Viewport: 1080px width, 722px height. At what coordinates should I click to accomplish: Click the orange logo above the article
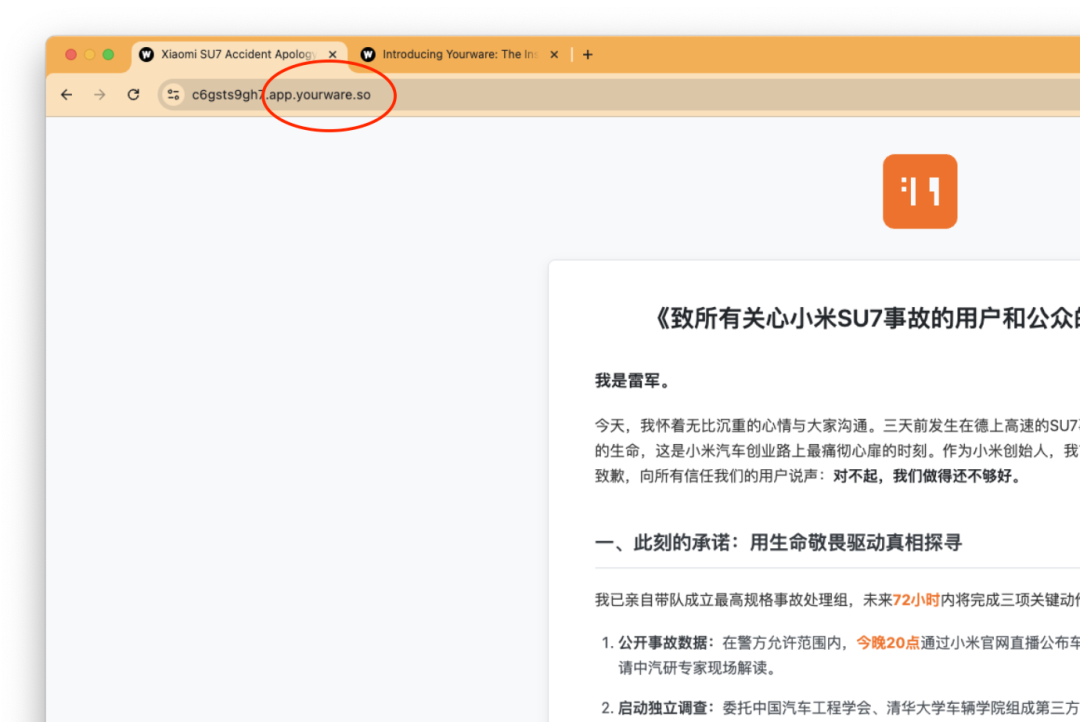pos(920,192)
